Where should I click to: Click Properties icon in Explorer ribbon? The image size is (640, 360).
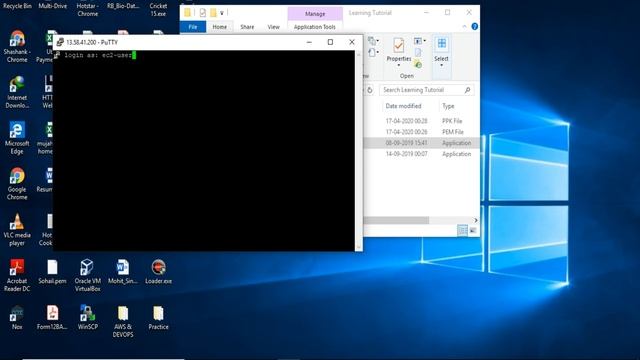coord(399,45)
